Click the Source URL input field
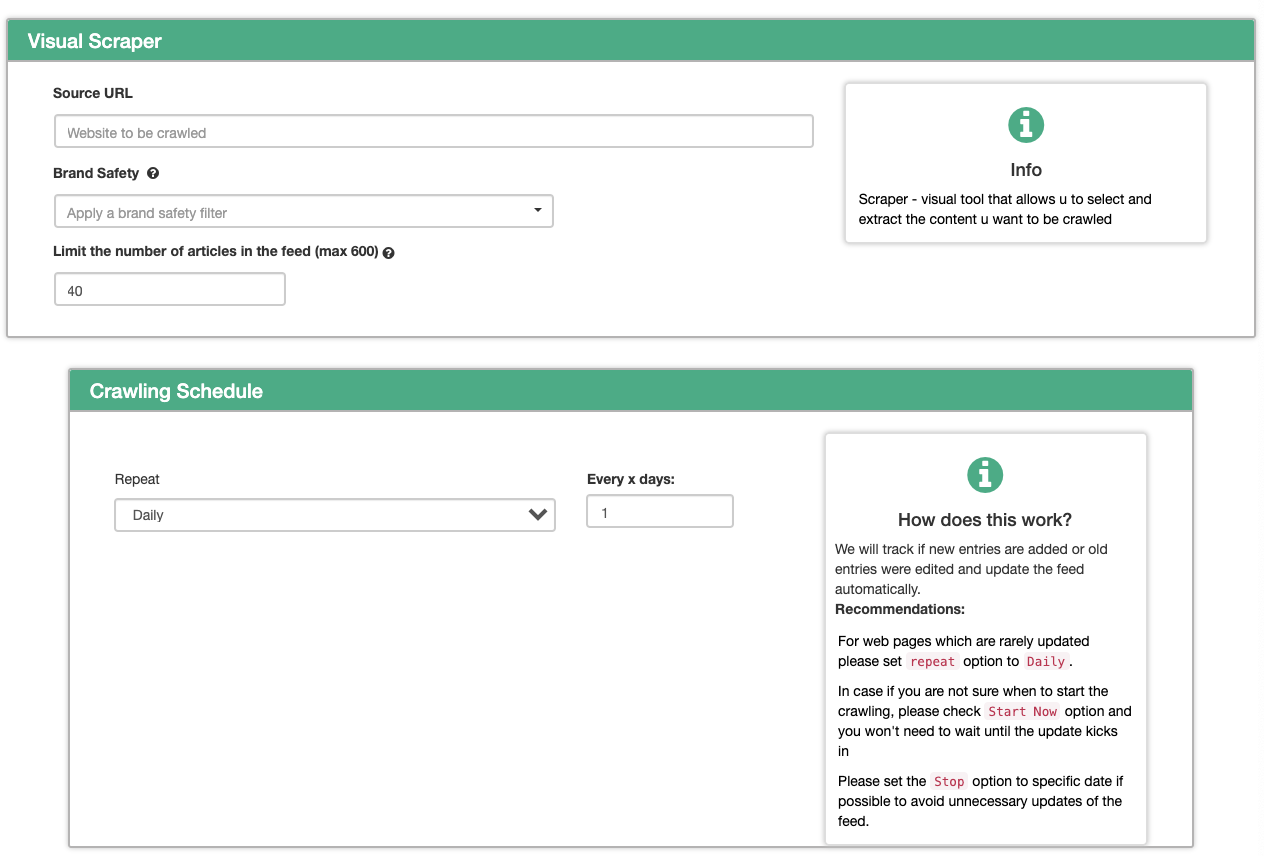Viewport: 1264px width, 856px height. (x=433, y=132)
